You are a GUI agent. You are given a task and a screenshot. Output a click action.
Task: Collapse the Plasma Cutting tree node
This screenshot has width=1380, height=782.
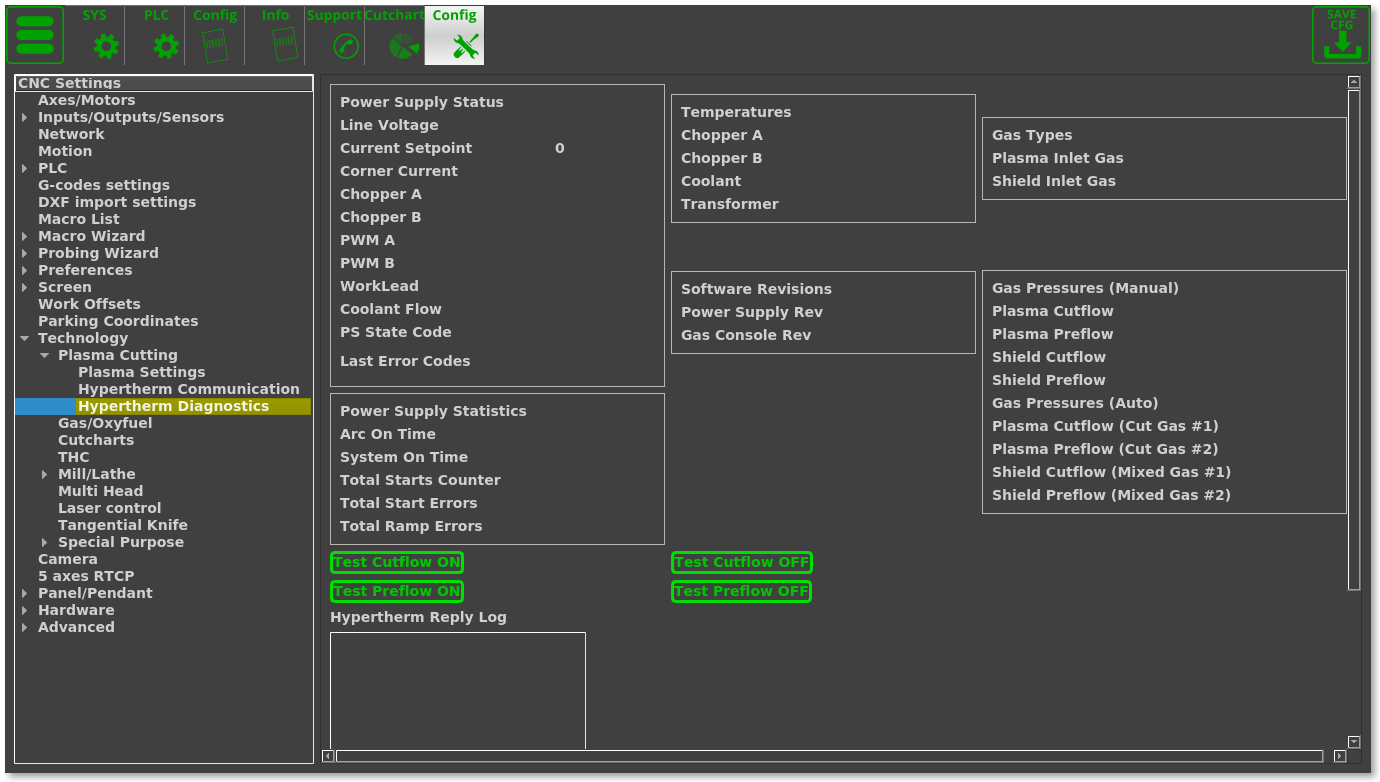pos(45,356)
